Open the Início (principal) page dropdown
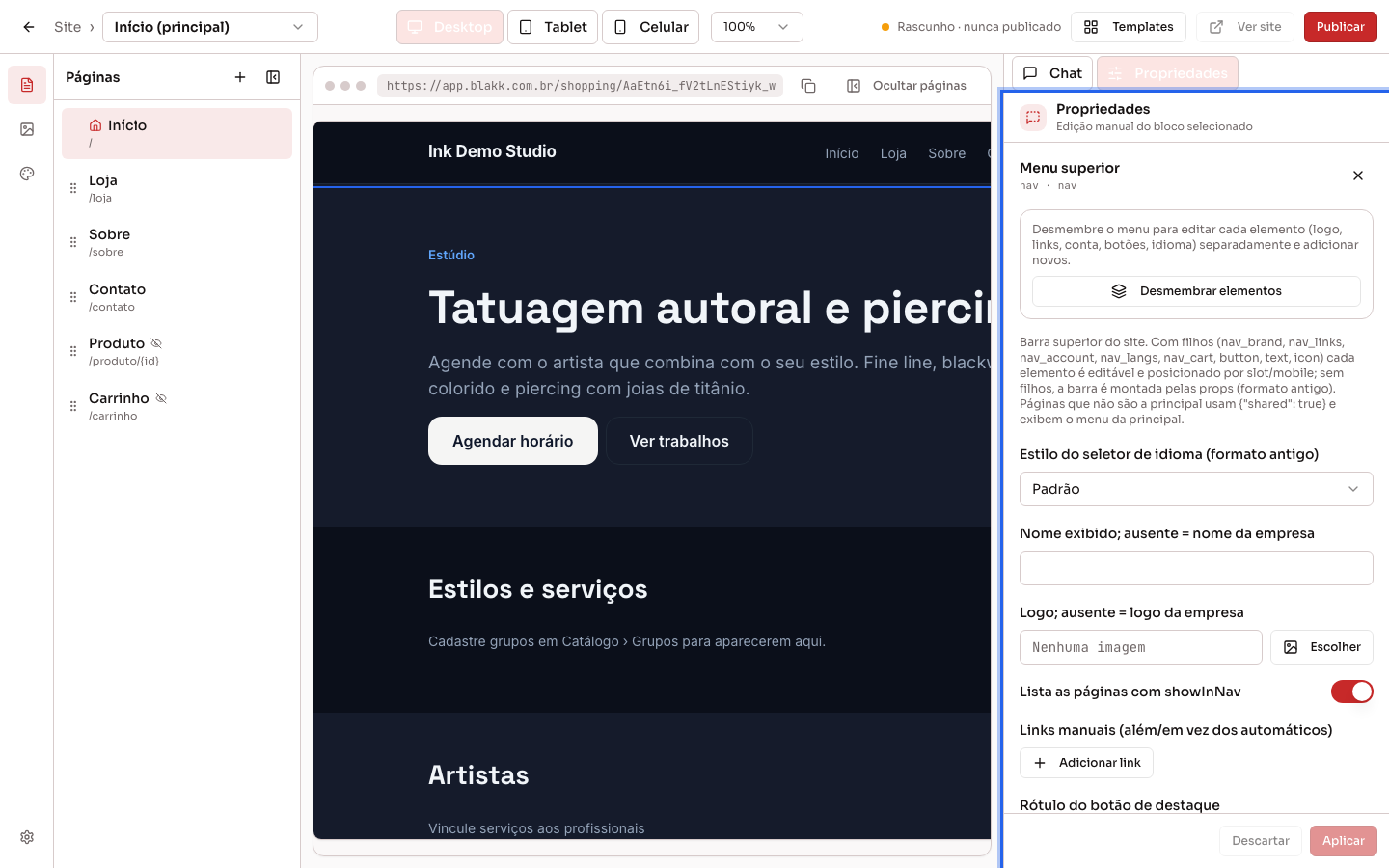 (x=210, y=27)
